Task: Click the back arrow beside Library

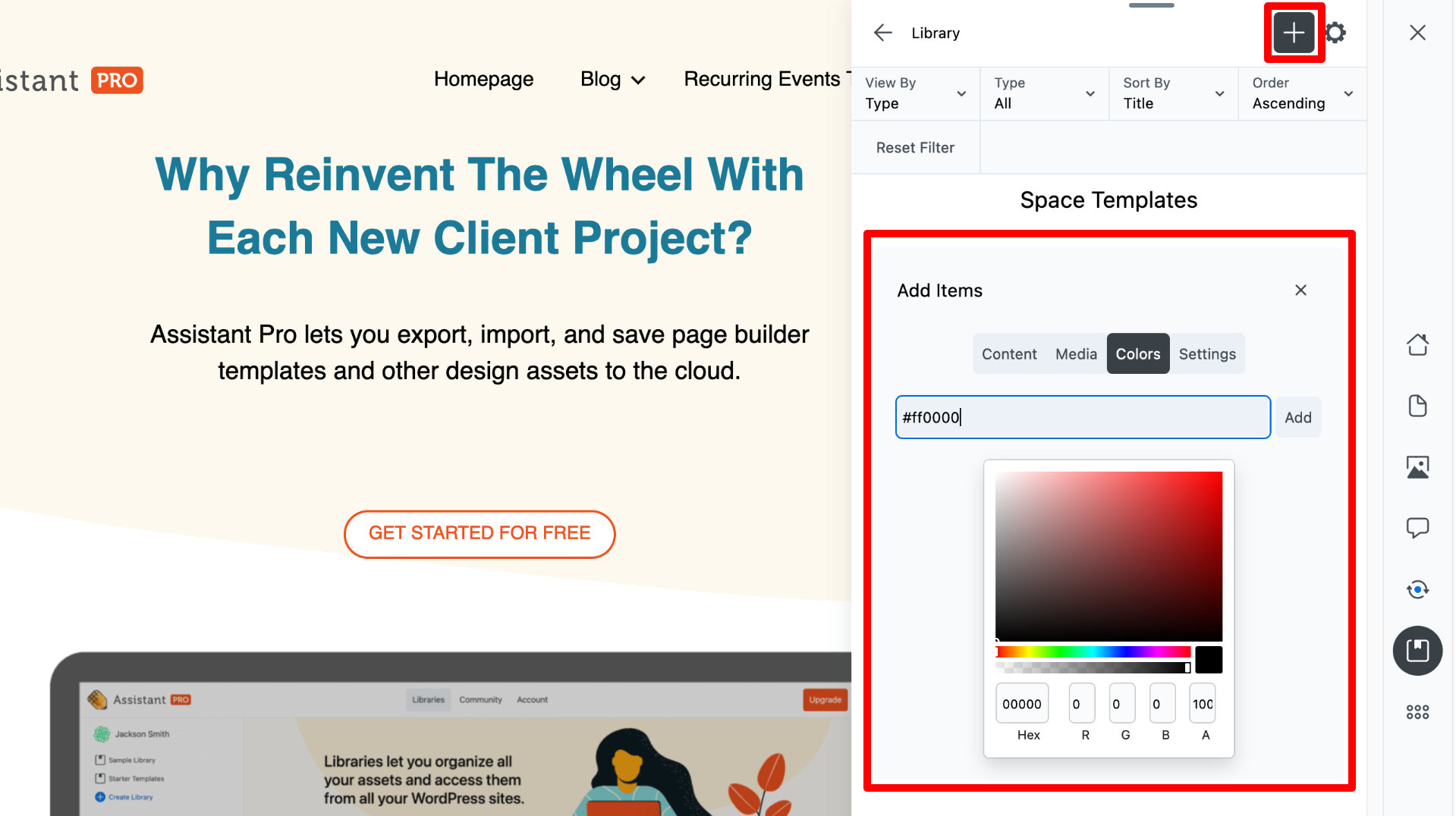Action: coord(882,33)
